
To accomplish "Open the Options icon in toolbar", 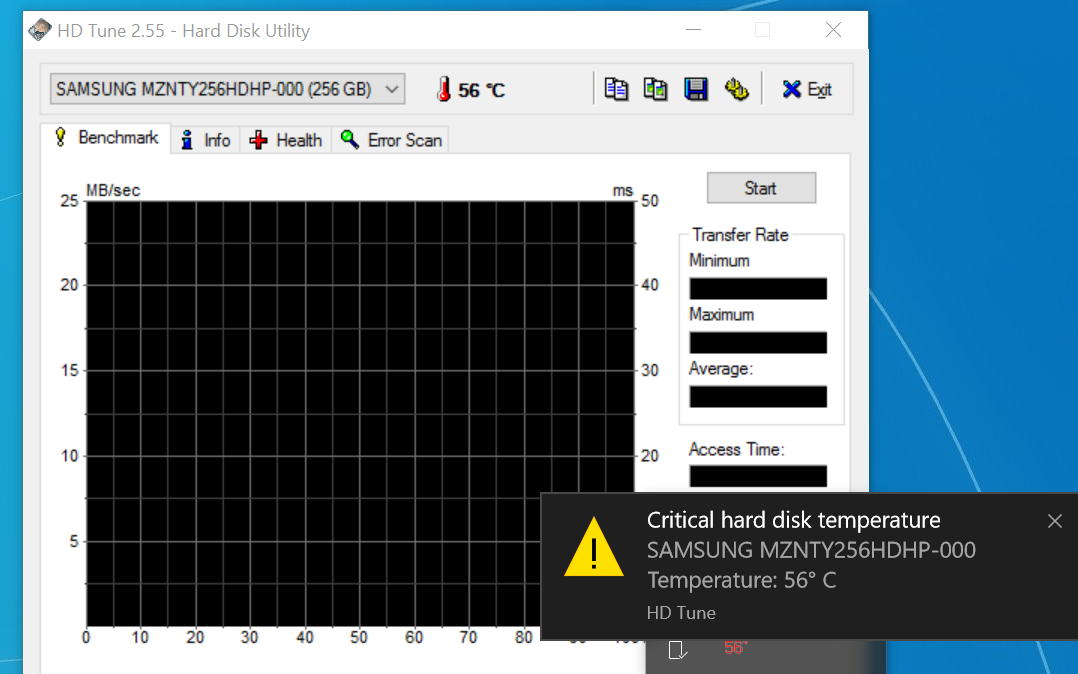I will (736, 89).
